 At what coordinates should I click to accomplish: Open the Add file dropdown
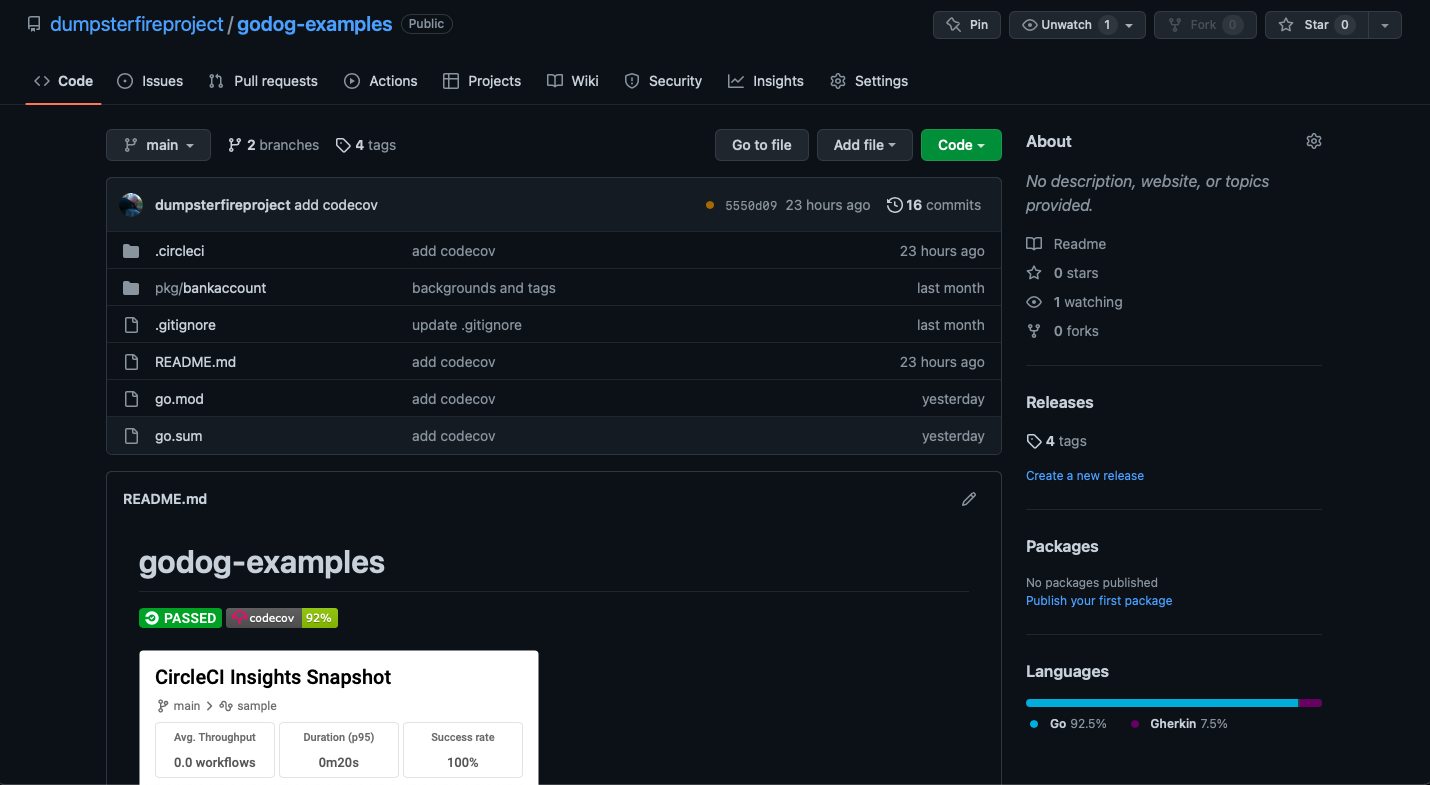[865, 145]
